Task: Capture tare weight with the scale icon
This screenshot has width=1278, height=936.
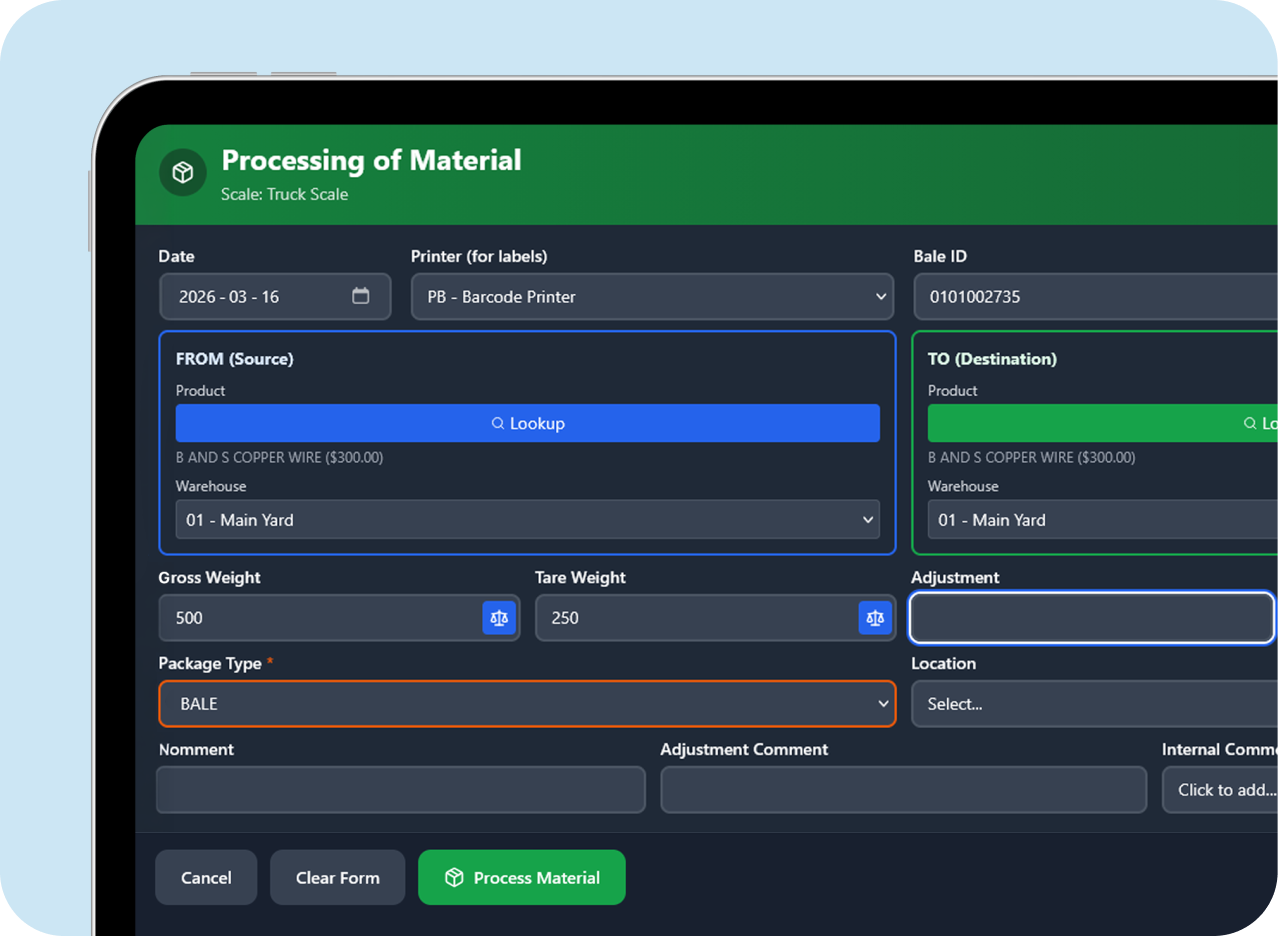Action: (x=875, y=618)
